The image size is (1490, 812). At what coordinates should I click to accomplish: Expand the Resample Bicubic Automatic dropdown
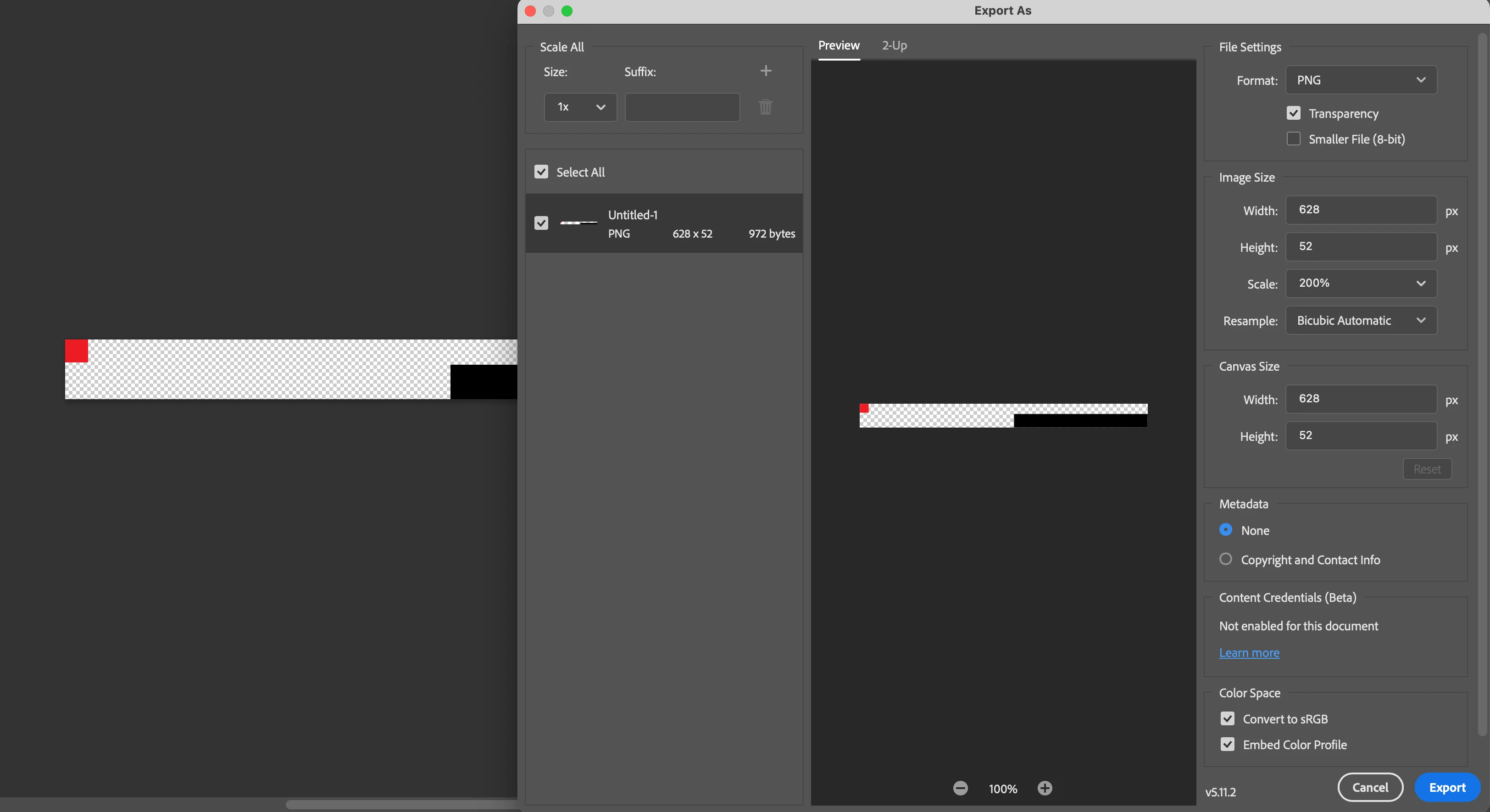[1361, 320]
